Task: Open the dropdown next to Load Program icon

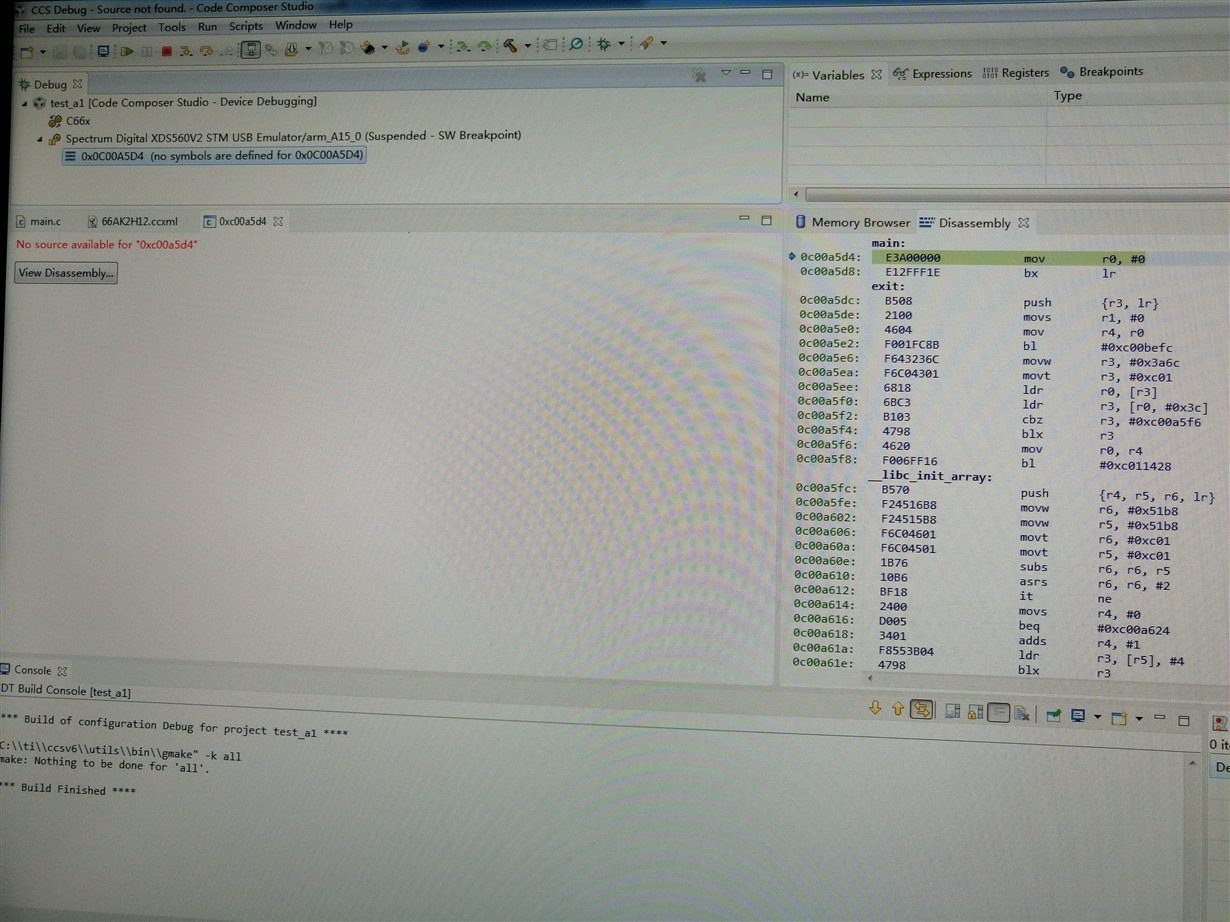Action: tap(308, 48)
